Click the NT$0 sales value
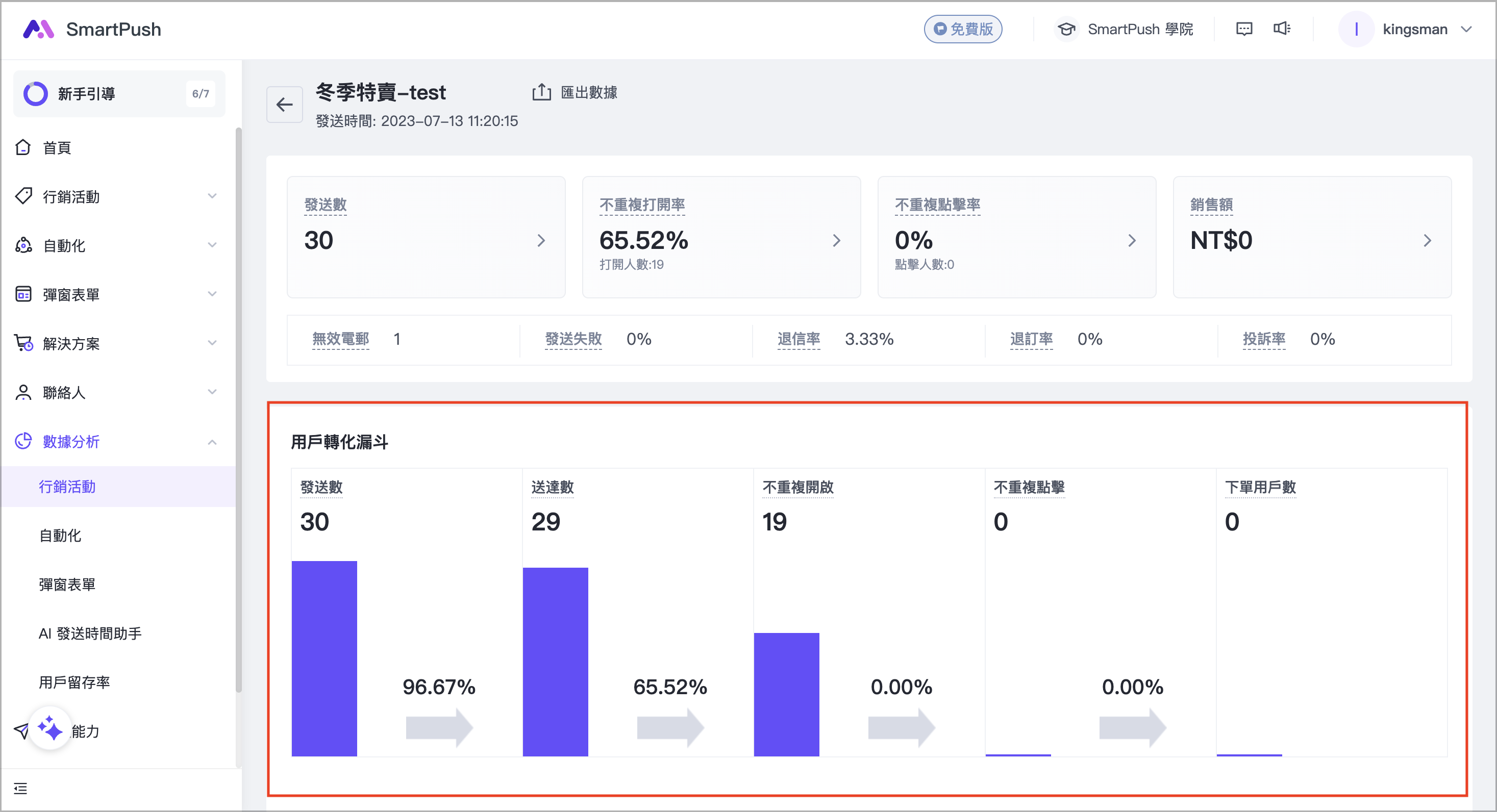This screenshot has height=812, width=1497. pyautogui.click(x=1221, y=240)
